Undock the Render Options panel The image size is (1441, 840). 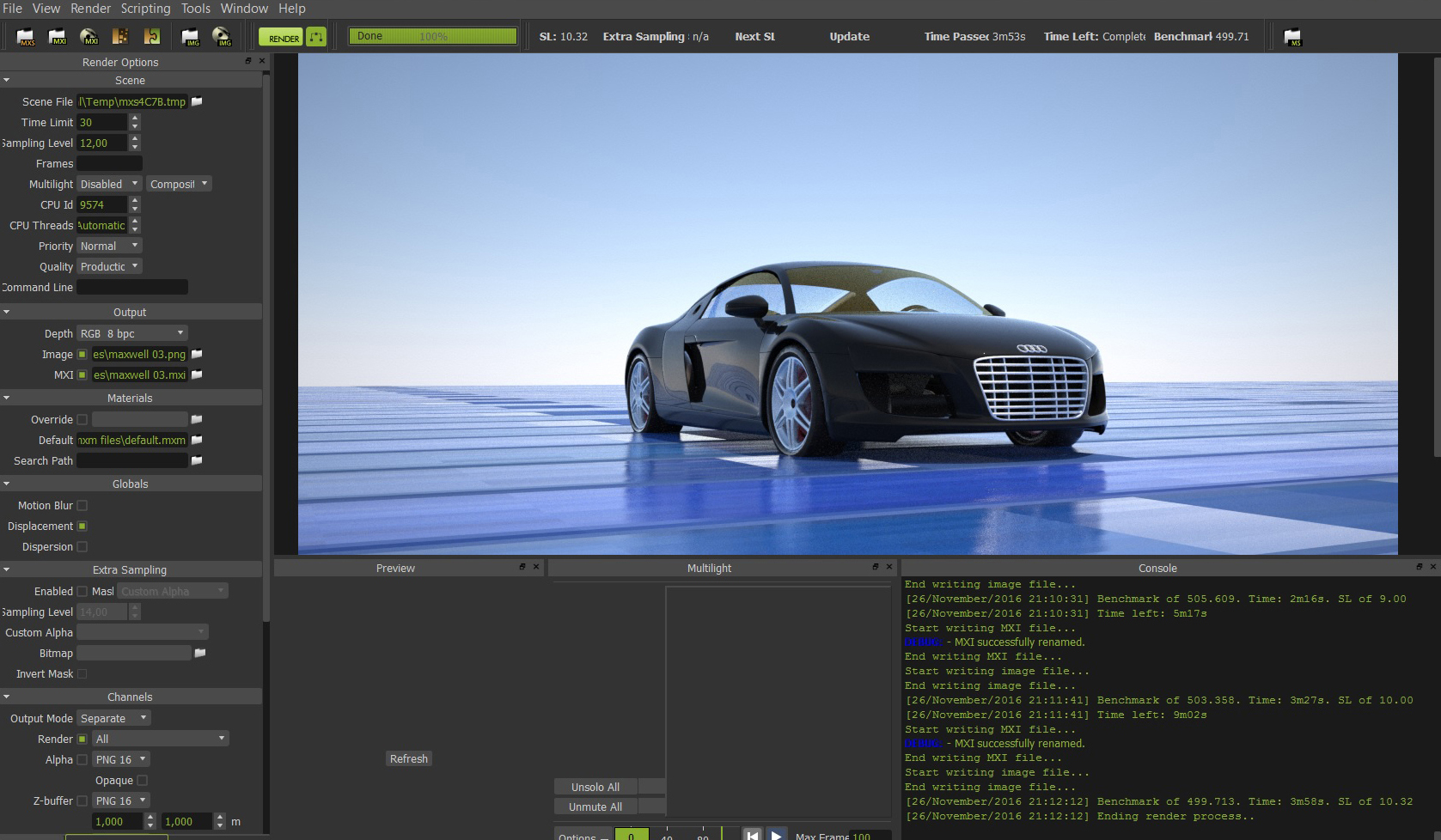point(248,61)
